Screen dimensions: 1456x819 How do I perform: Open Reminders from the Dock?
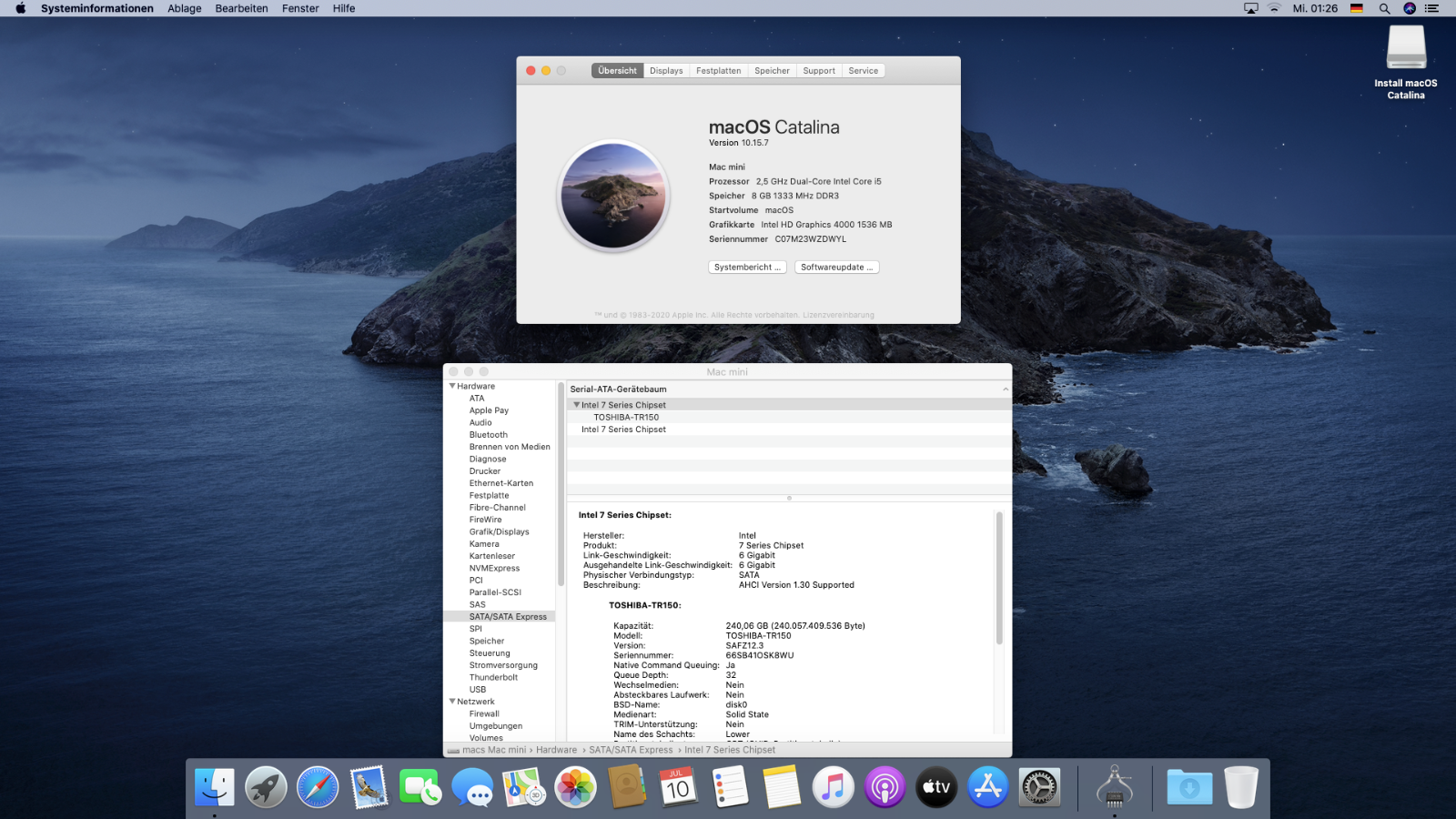tap(730, 787)
